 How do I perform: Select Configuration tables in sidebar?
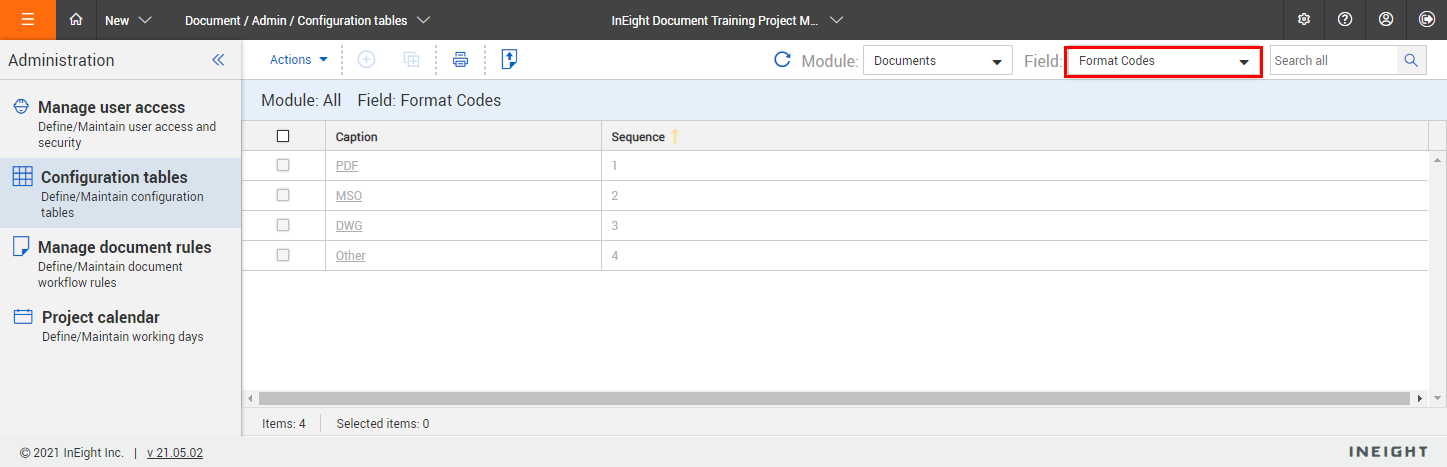120,193
